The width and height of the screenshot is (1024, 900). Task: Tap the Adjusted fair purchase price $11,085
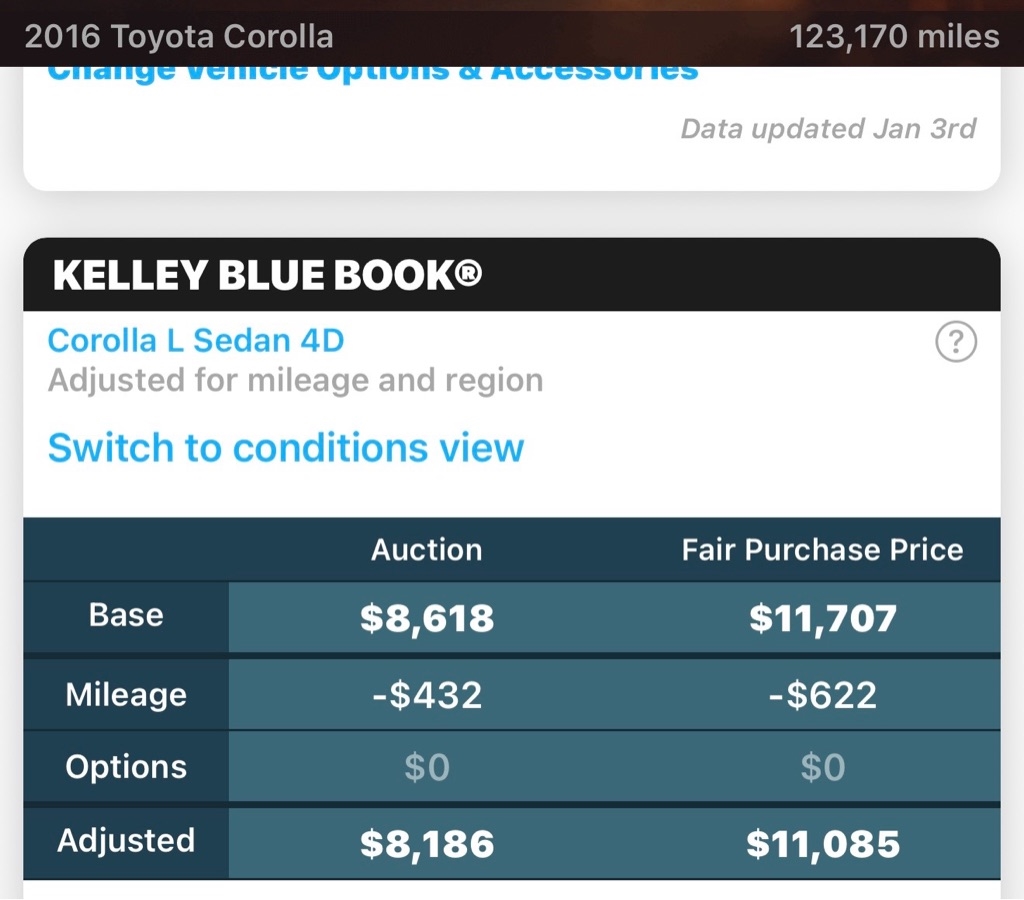(822, 844)
